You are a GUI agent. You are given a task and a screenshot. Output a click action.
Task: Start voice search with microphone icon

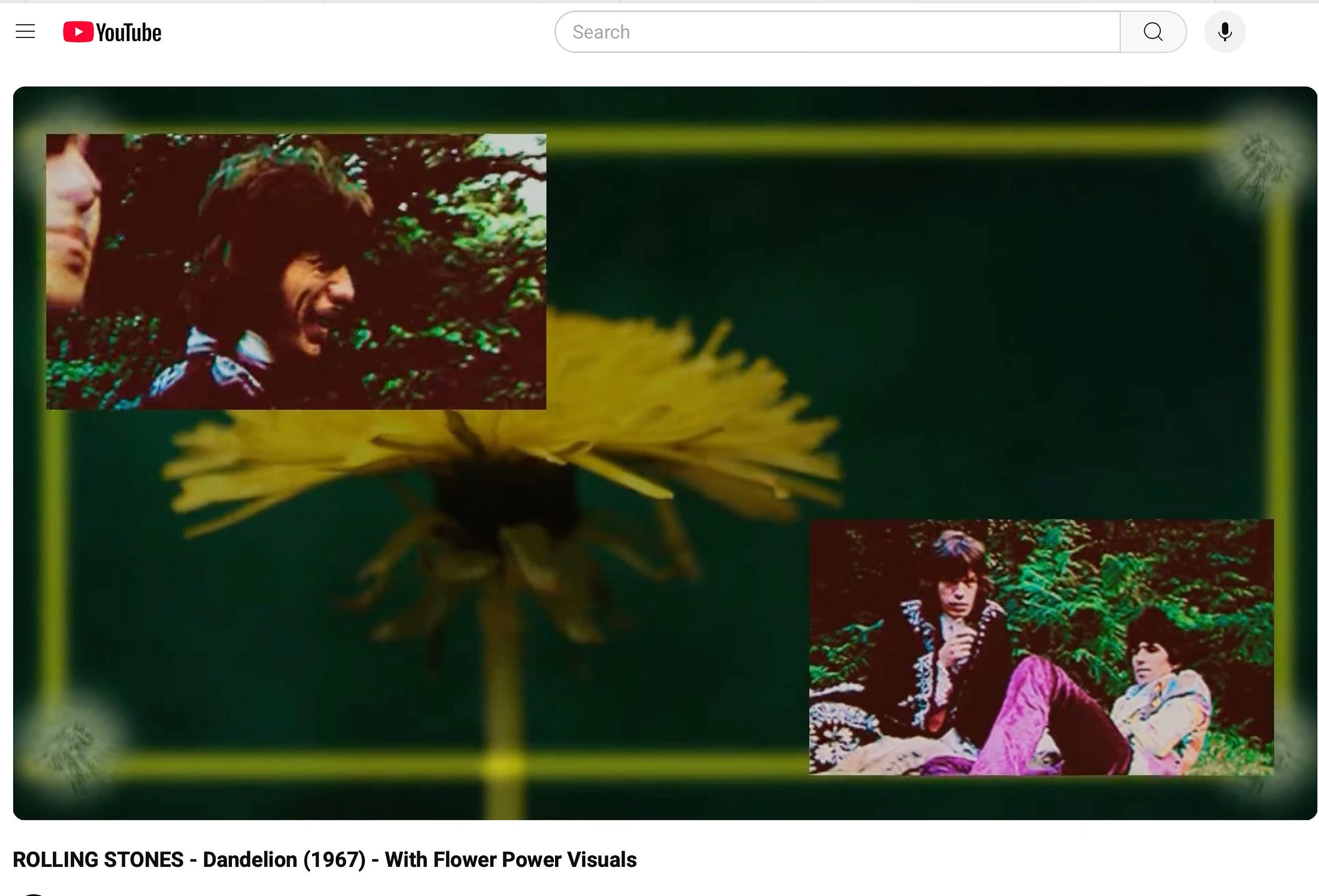1225,32
